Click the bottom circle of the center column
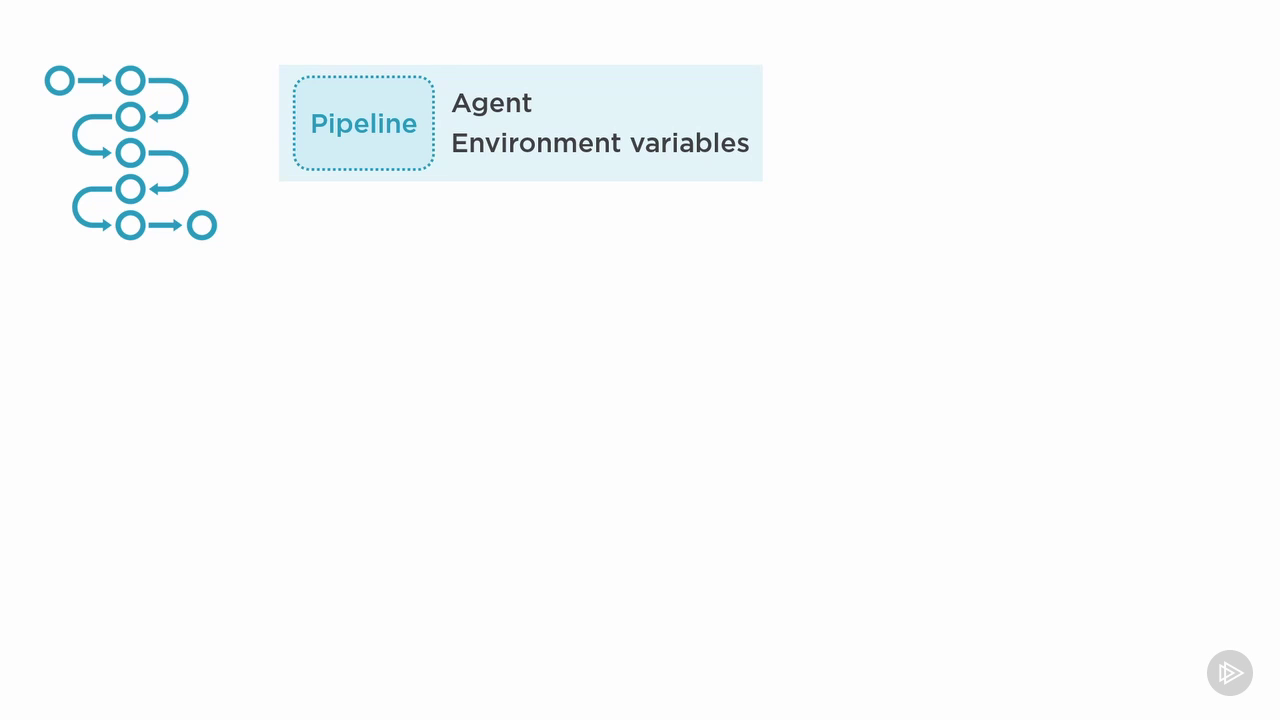1280x720 pixels. point(130,225)
